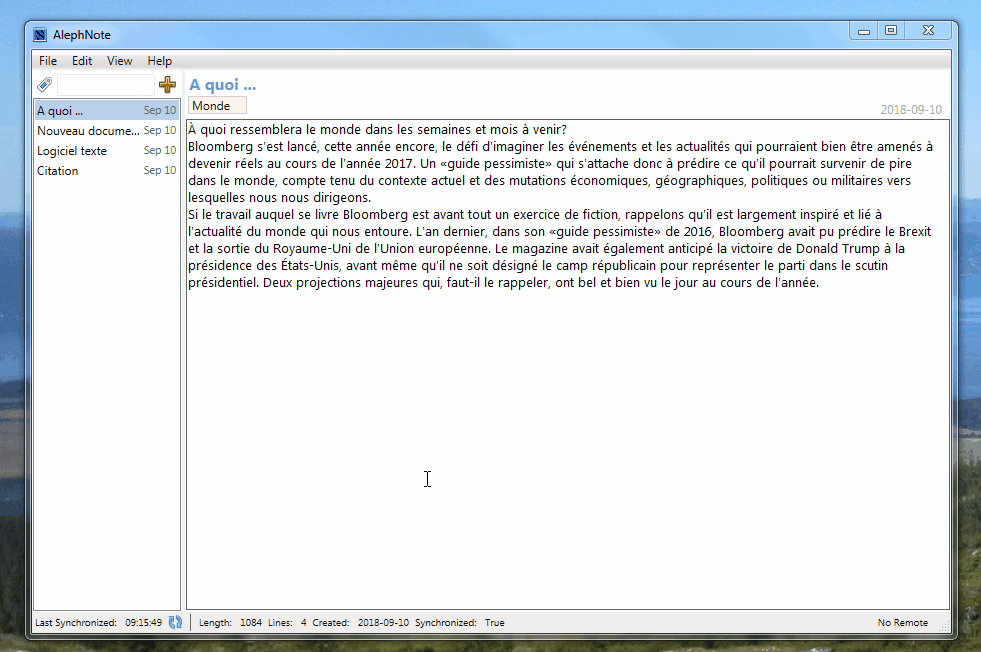Open the Edit menu
The image size is (981, 652).
(x=82, y=61)
